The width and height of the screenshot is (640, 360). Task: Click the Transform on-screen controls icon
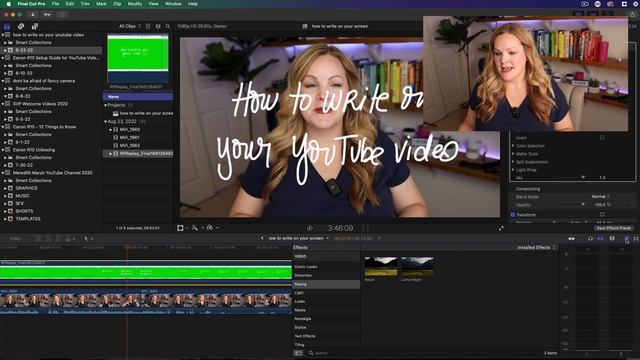coord(602,214)
